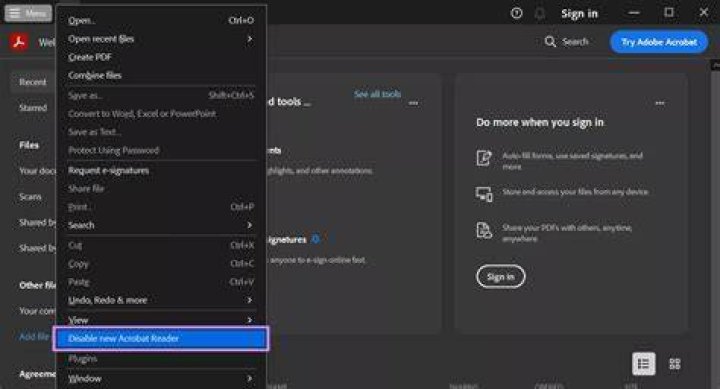This screenshot has height=389, width=720.
Task: Switch to grid view icon
Action: pyautogui.click(x=675, y=364)
